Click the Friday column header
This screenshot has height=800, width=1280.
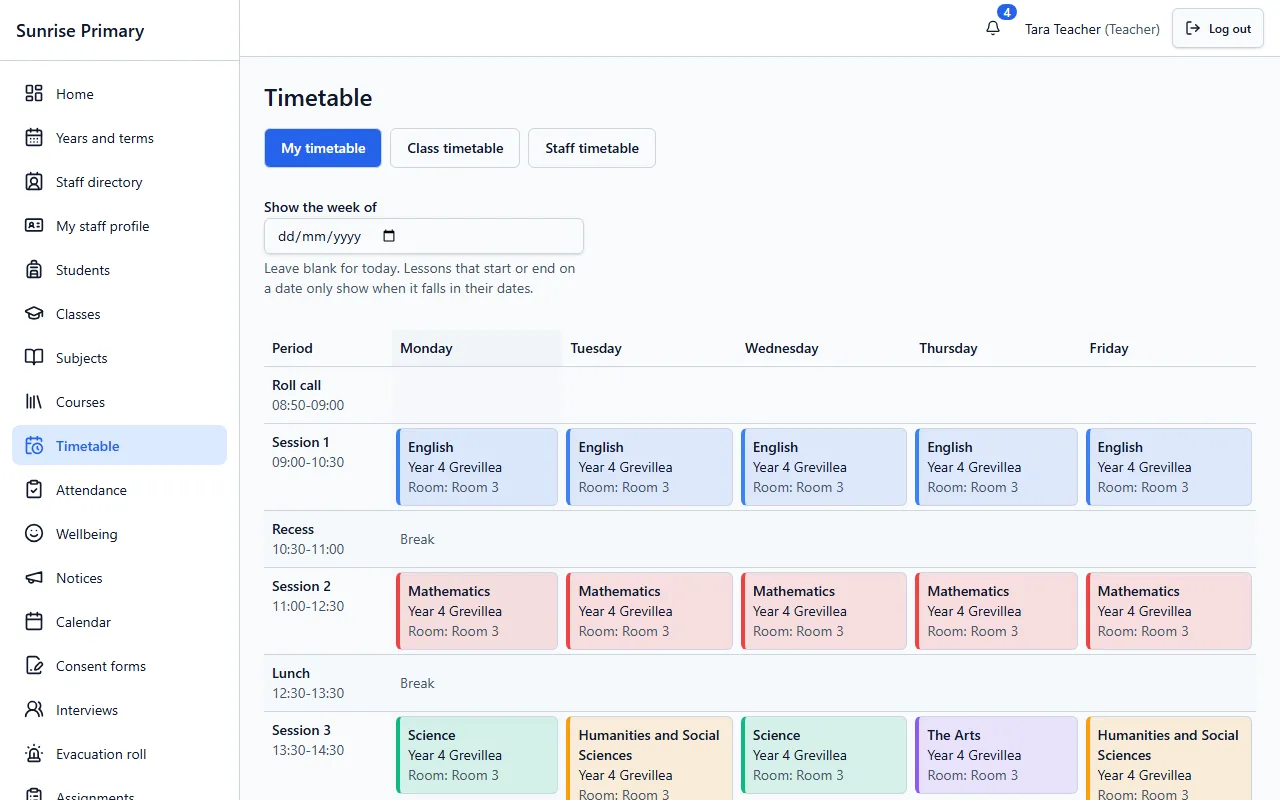(1169, 348)
